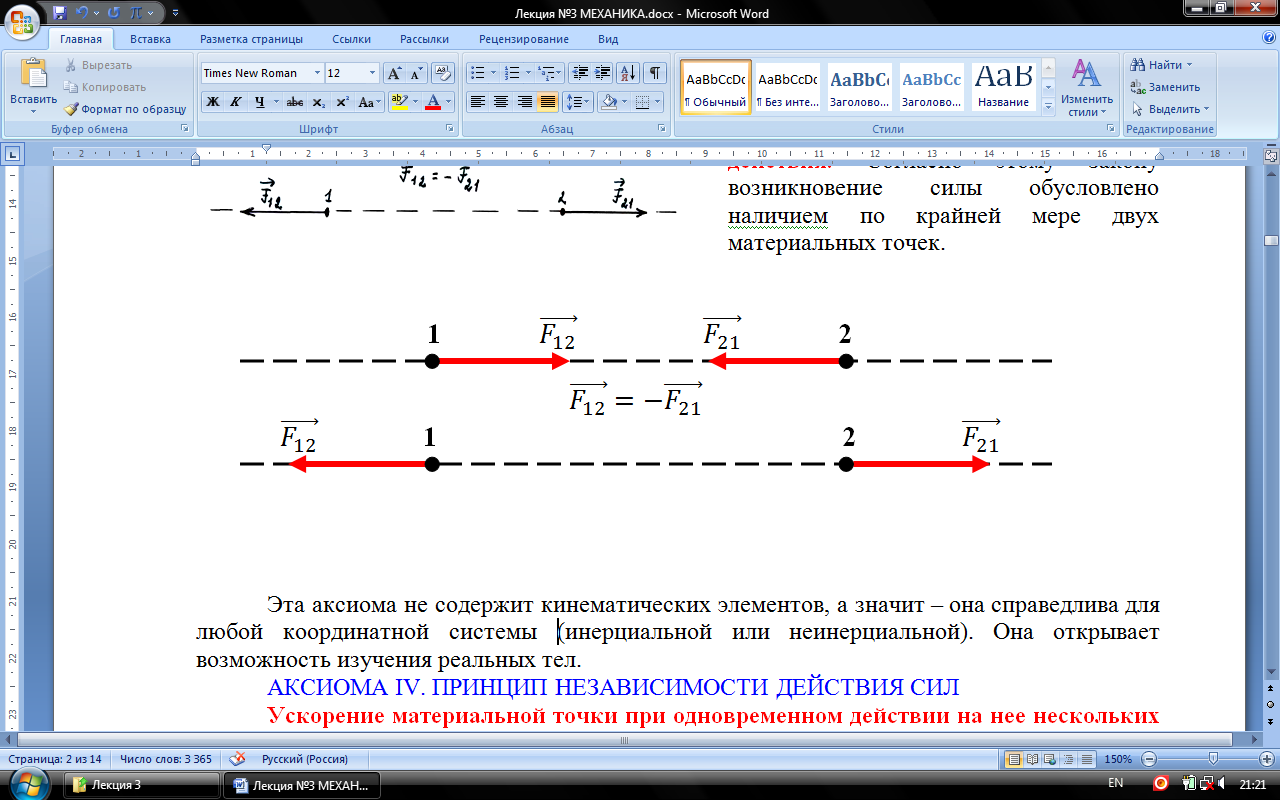Decrease font size with Shrink Font
Screen dimensions: 1280x800
pyautogui.click(x=417, y=73)
